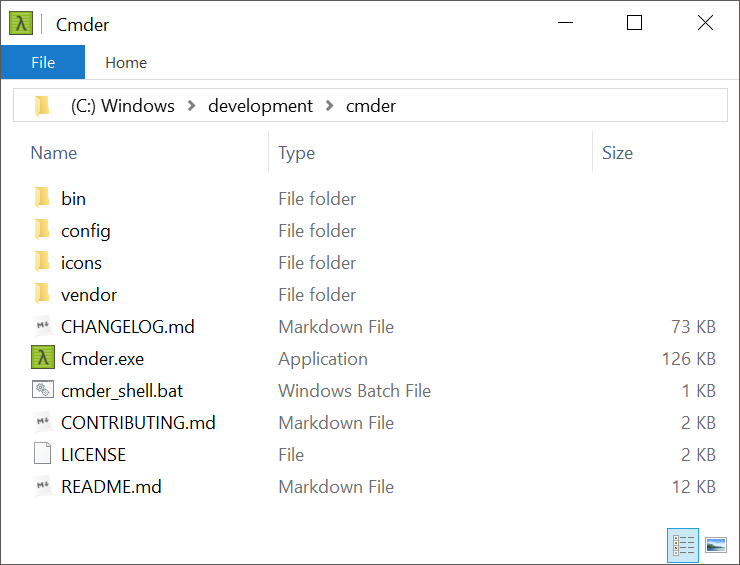Click the CONTRIBUTING.md markdown file icon
This screenshot has height=565, width=740.
43,422
